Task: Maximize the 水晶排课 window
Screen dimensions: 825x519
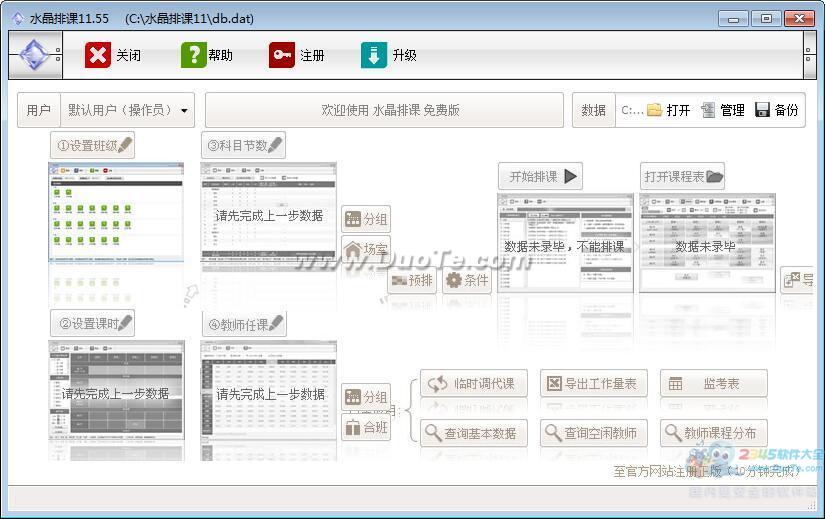Action: click(x=766, y=19)
